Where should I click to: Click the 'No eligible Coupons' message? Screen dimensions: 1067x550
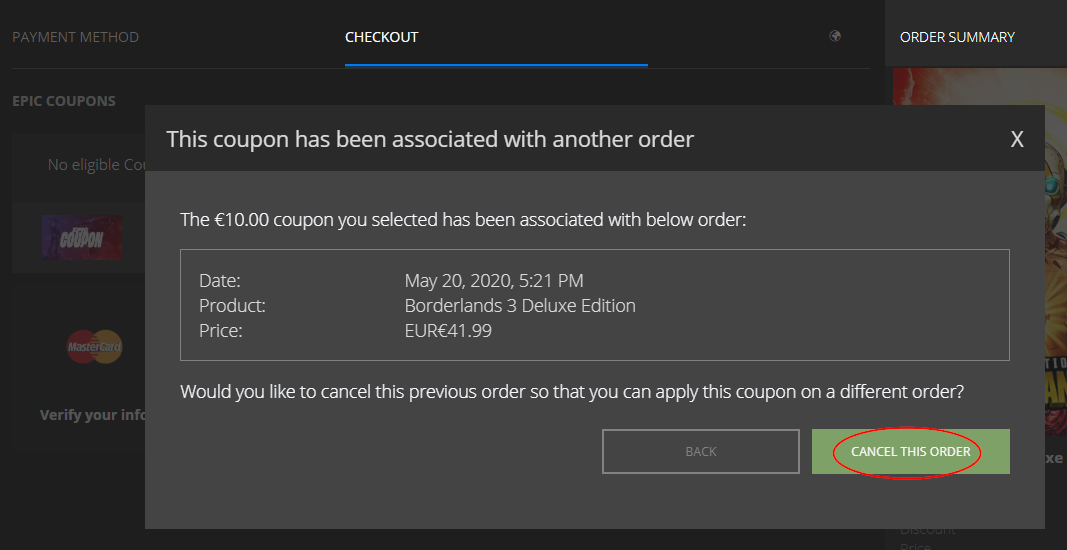pyautogui.click(x=96, y=165)
